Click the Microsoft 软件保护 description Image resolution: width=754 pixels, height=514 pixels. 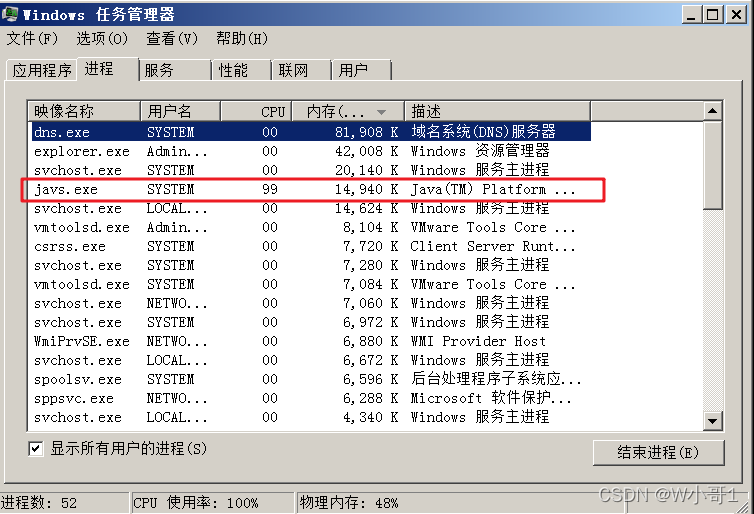[x=491, y=398]
